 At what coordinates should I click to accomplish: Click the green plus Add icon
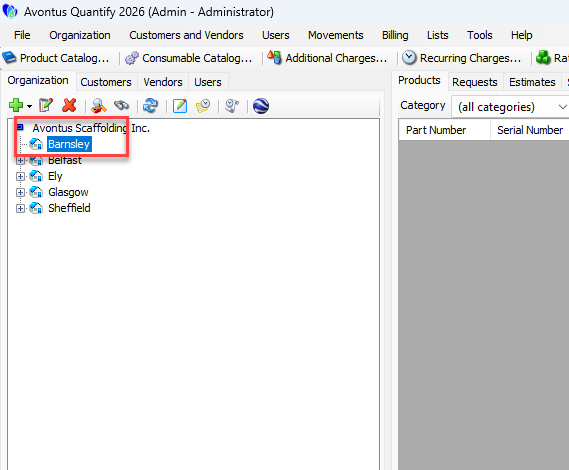16,106
